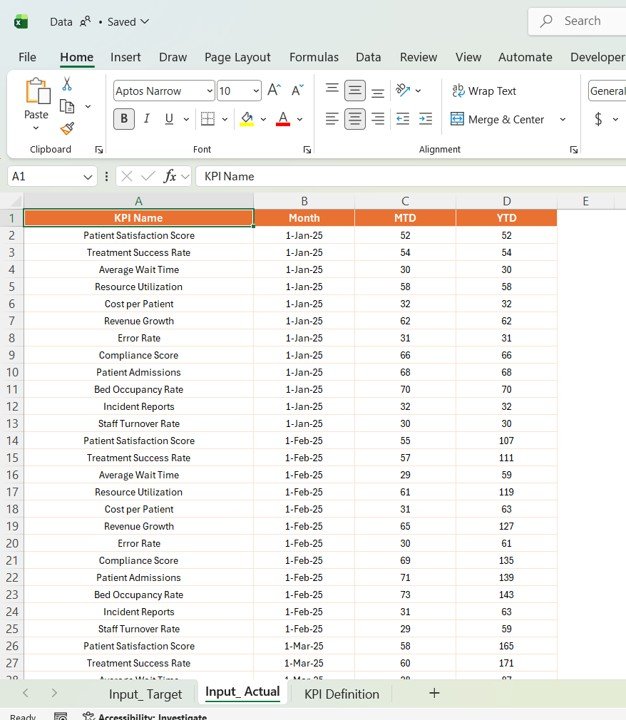Switch to the KPI Definition sheet tab

tap(341, 694)
